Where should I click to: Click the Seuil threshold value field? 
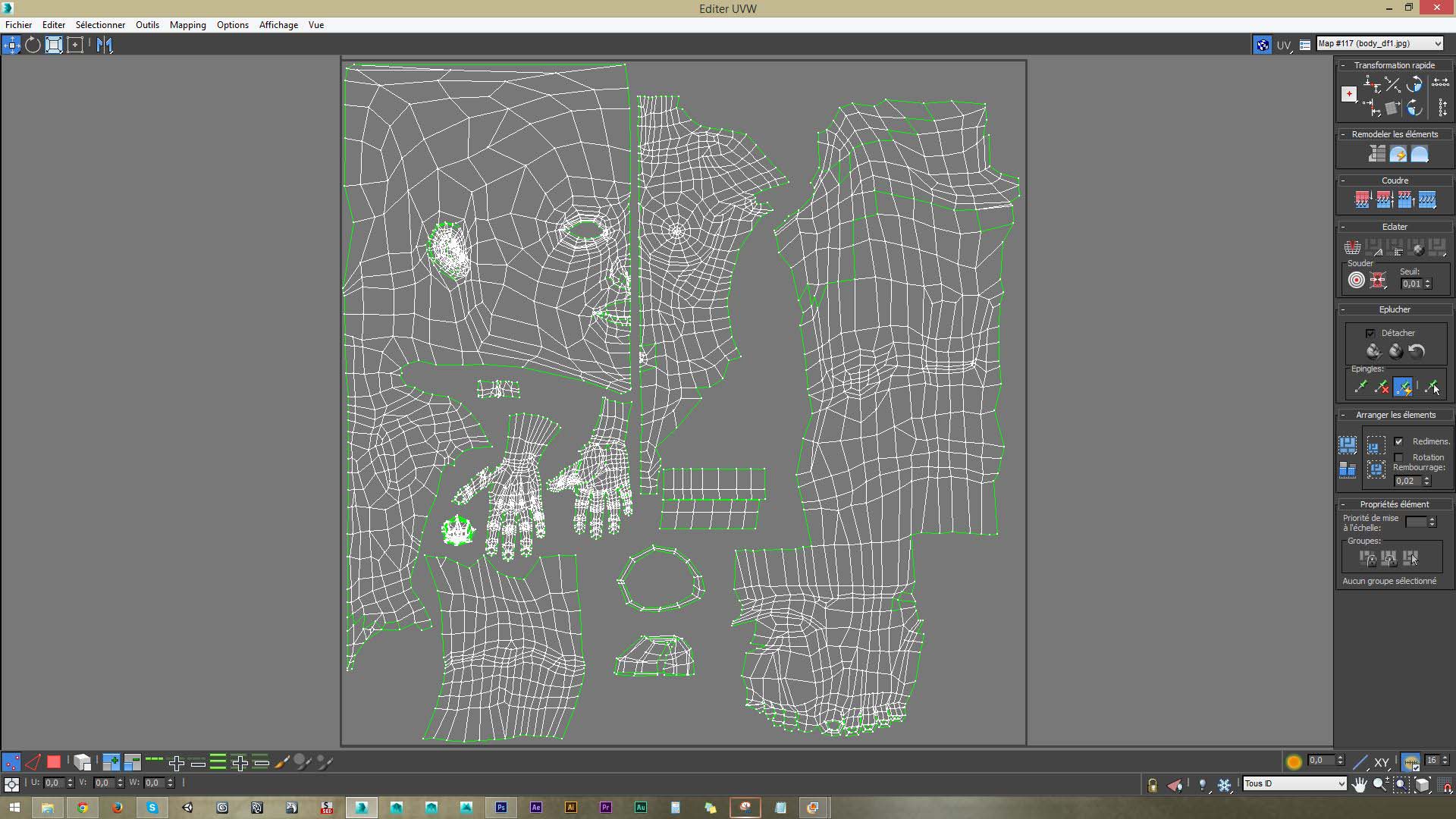[x=1411, y=284]
